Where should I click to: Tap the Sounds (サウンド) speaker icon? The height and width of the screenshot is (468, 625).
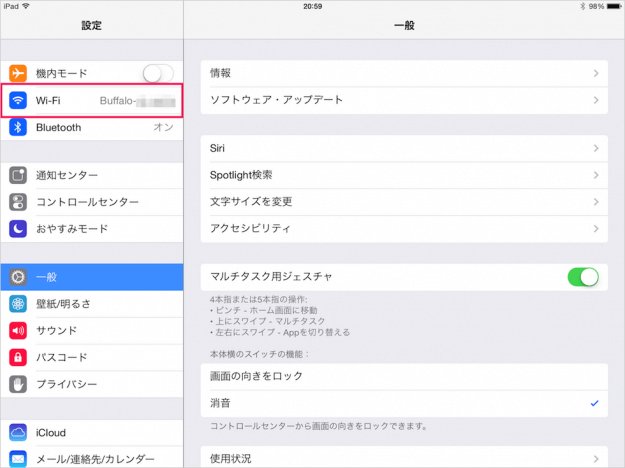tap(19, 331)
